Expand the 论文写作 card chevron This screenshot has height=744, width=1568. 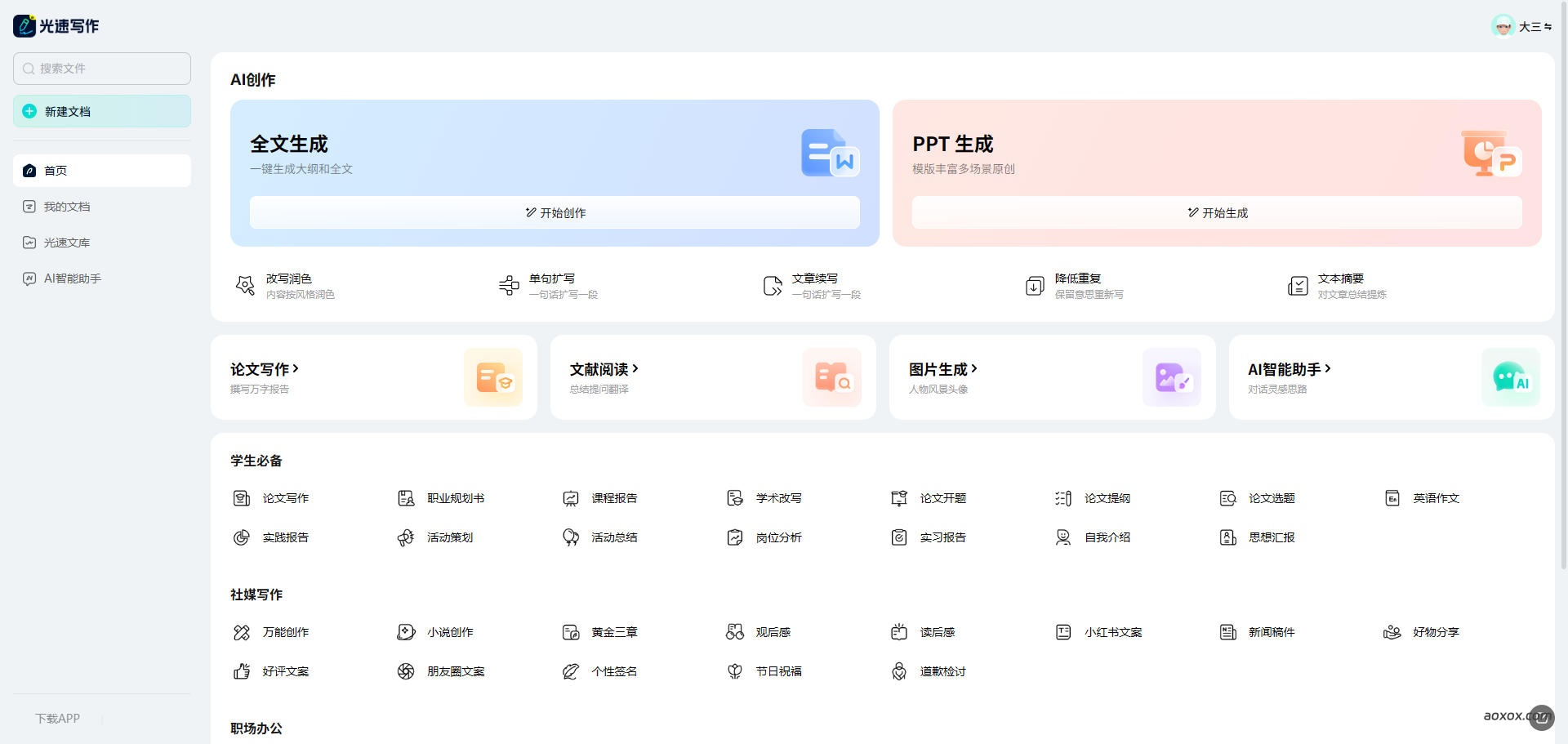point(296,368)
